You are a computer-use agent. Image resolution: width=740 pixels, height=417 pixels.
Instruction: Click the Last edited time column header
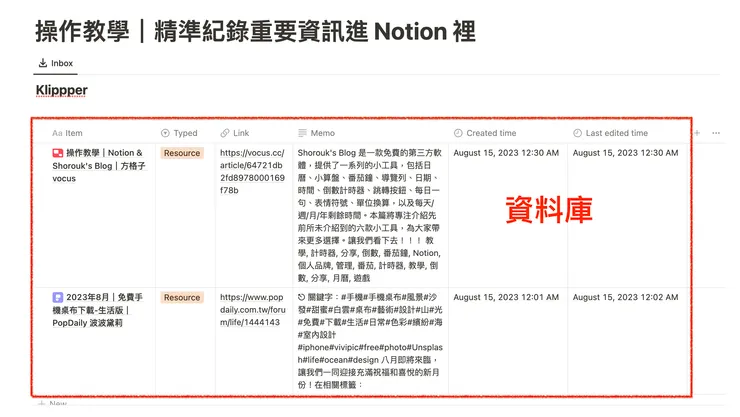tap(610, 133)
